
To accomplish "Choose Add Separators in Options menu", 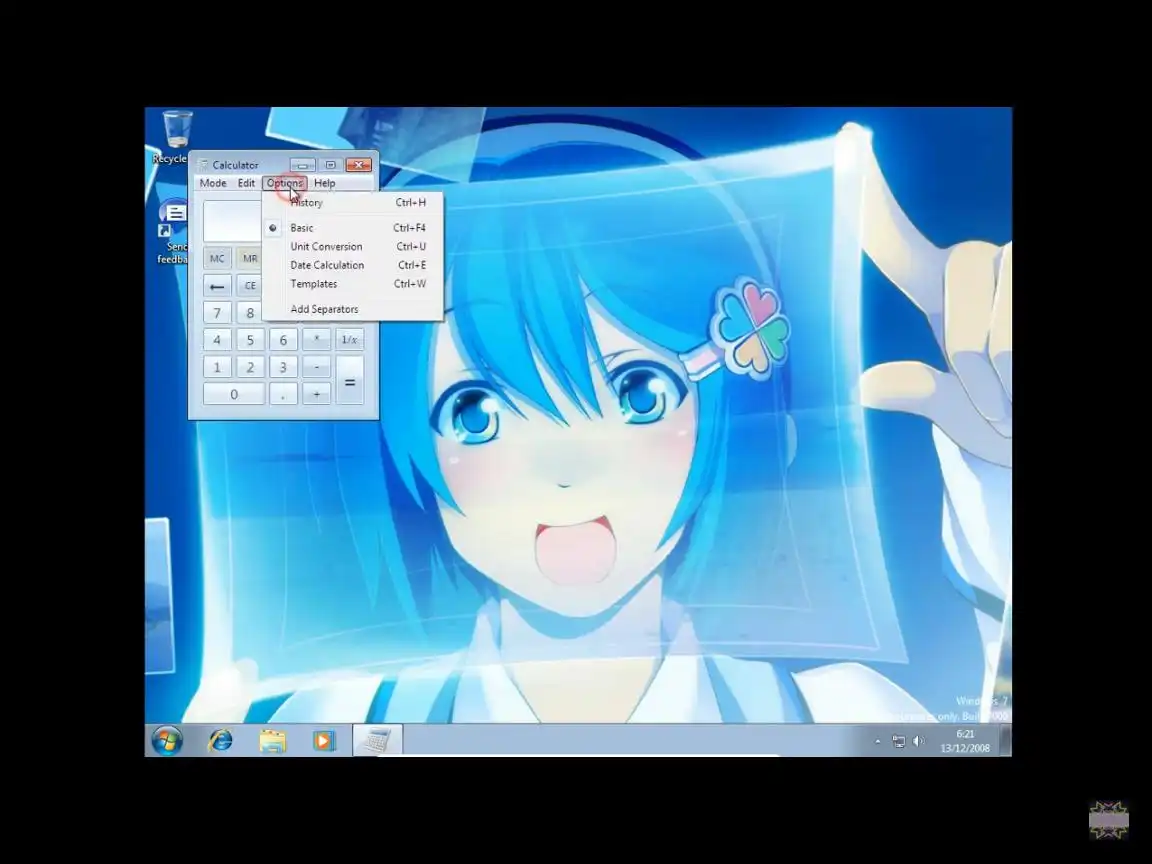I will coord(352,309).
